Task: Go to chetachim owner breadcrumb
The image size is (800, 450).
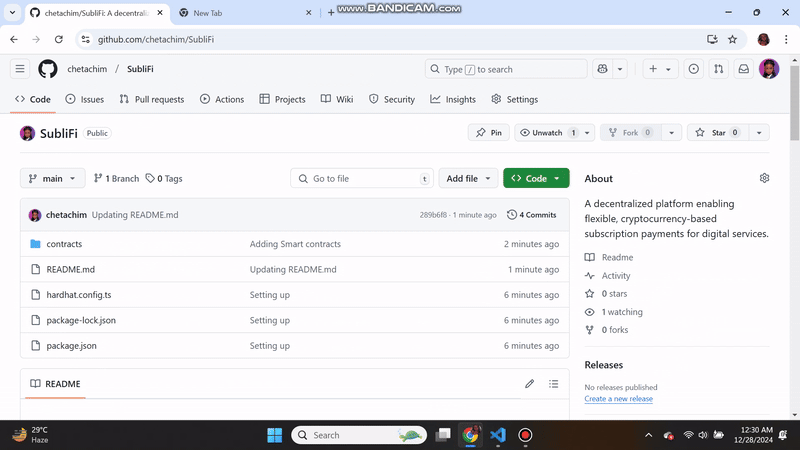Action: coord(87,69)
